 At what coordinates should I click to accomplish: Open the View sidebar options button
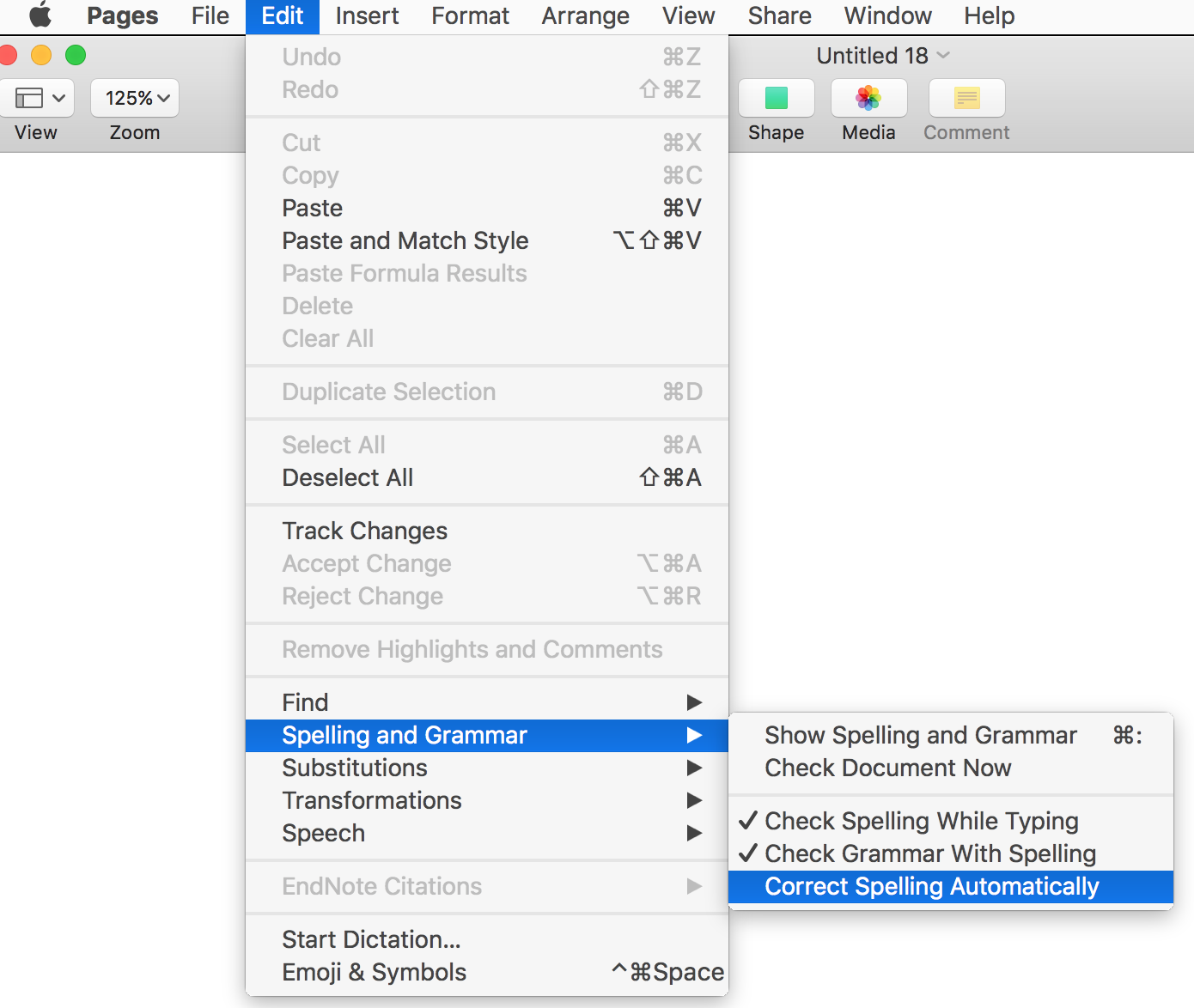tap(36, 98)
